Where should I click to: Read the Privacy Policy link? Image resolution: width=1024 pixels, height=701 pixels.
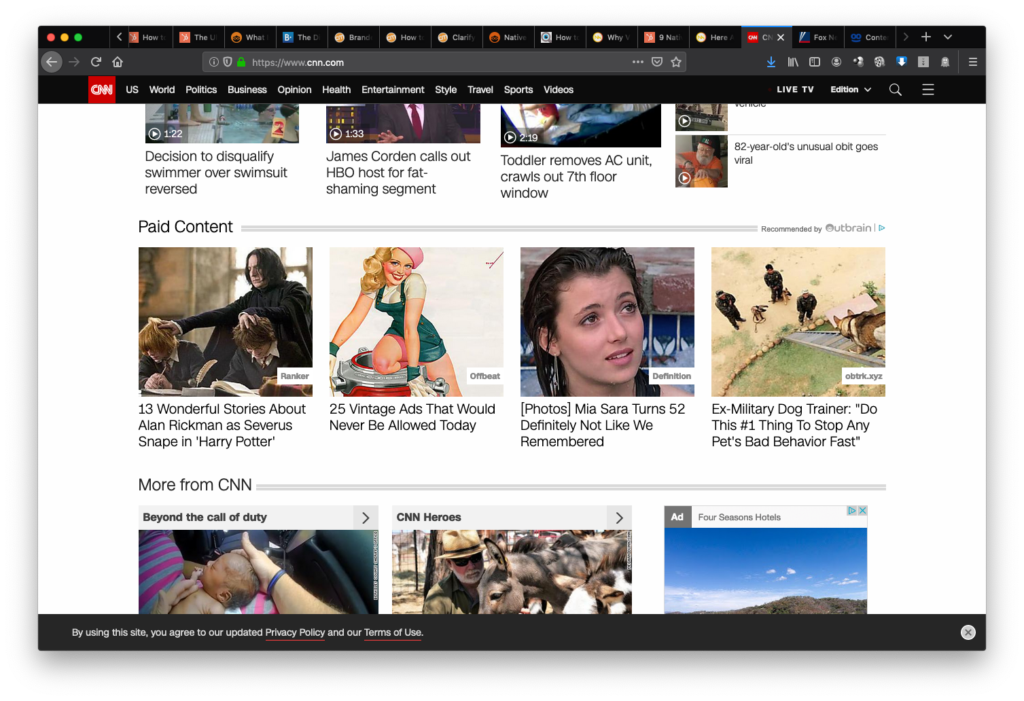[295, 632]
